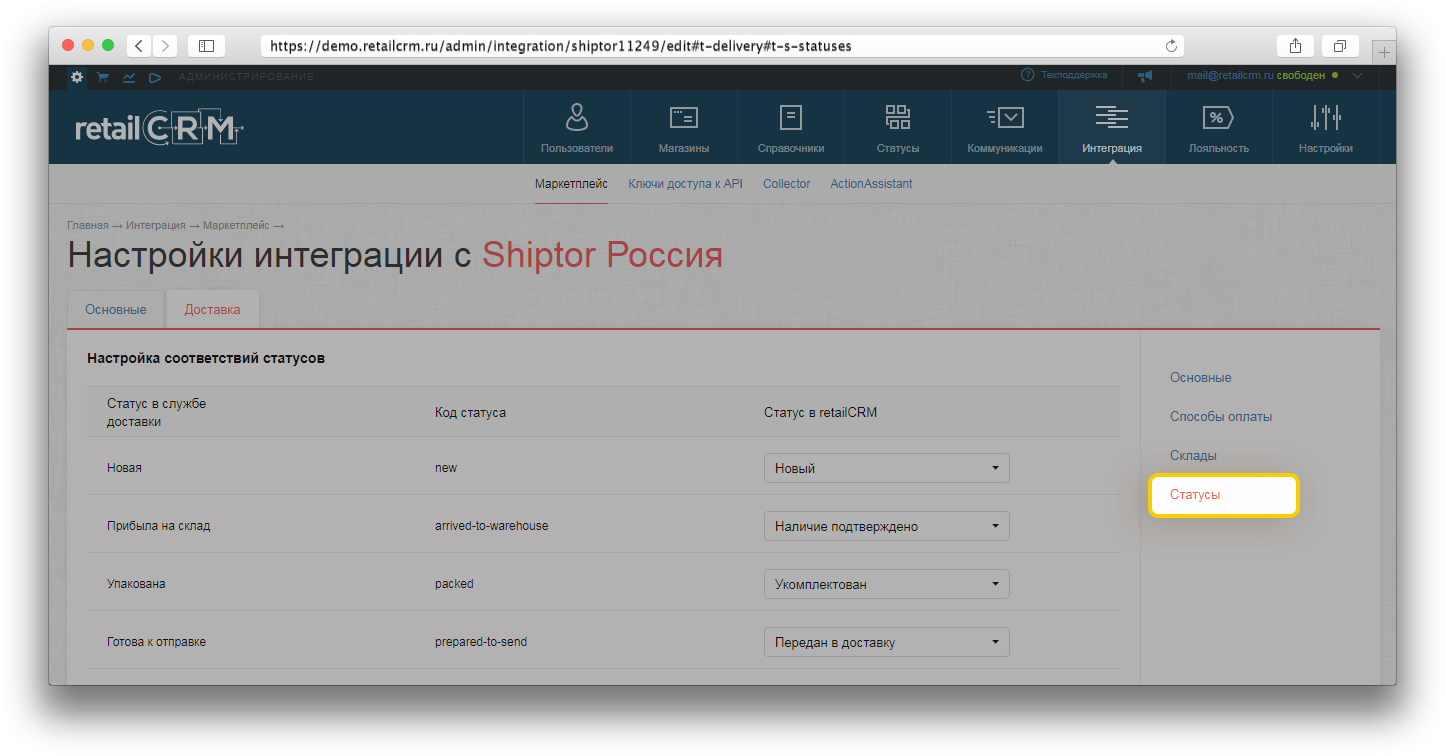Open the Collector submenu item
Screen dimensions: 1445x756
click(x=786, y=184)
